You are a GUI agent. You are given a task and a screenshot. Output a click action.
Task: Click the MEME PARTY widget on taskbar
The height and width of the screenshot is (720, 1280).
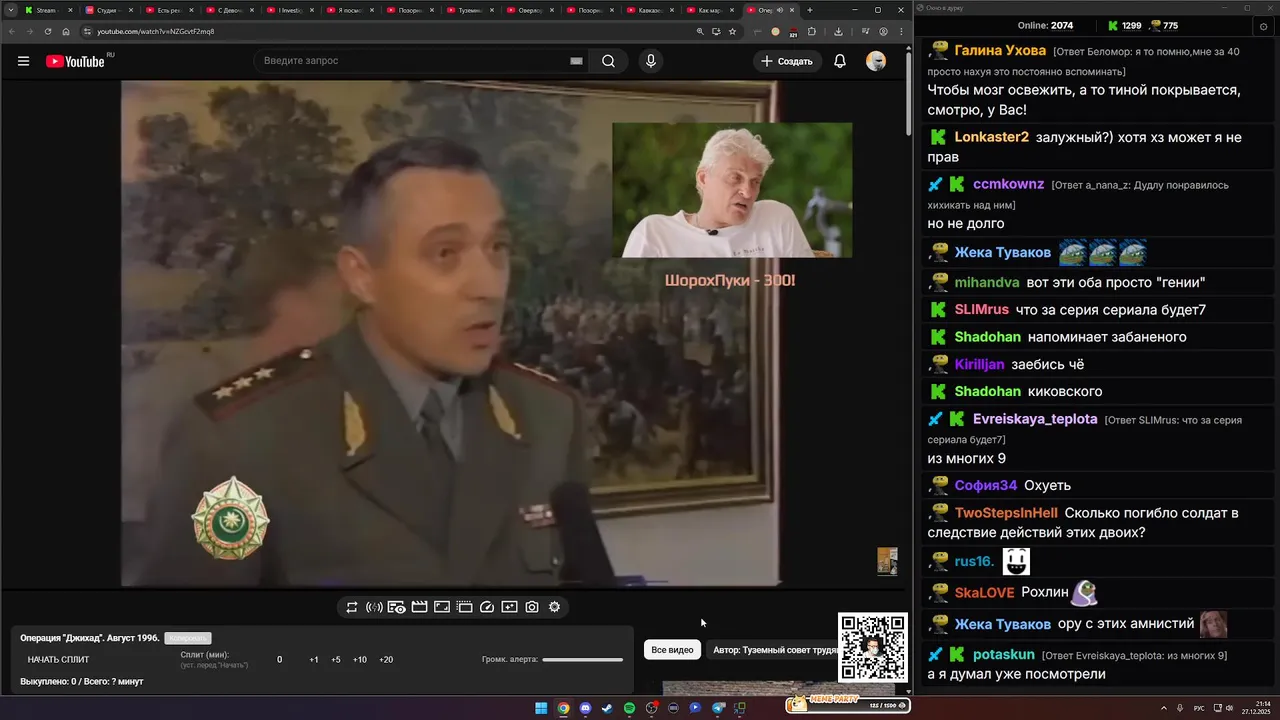pyautogui.click(x=847, y=705)
